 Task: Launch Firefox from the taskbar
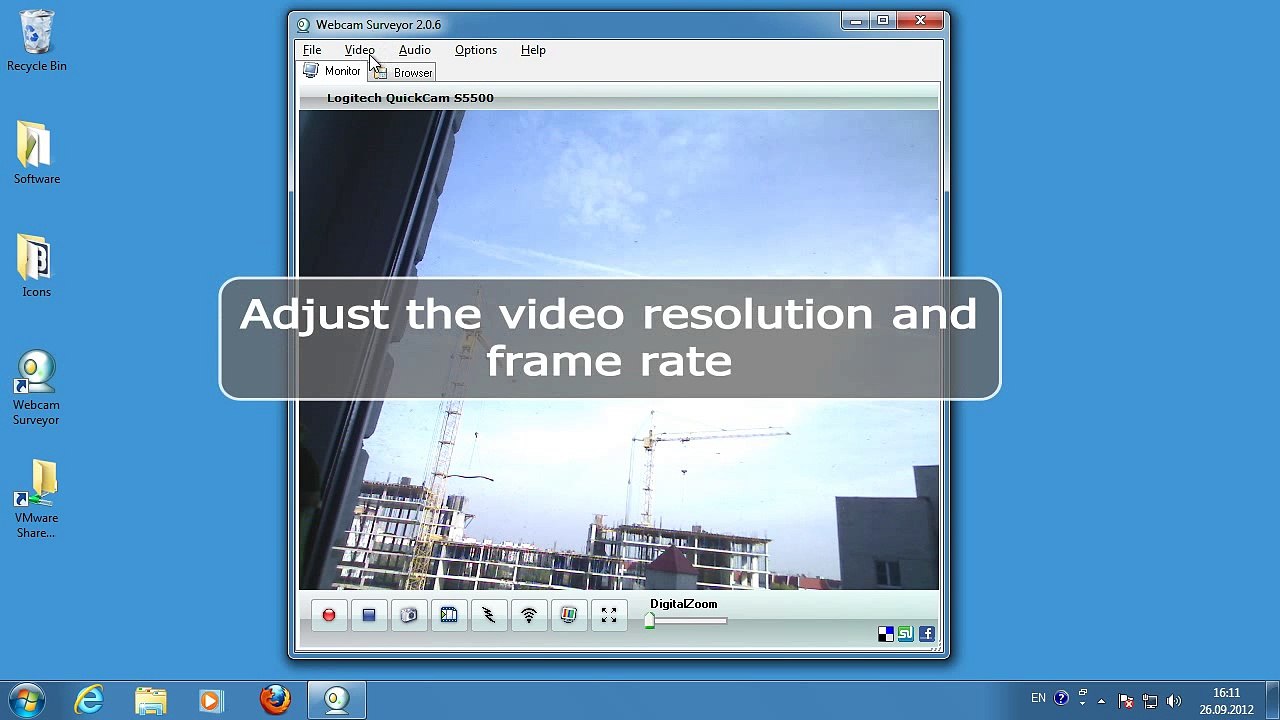(x=275, y=700)
